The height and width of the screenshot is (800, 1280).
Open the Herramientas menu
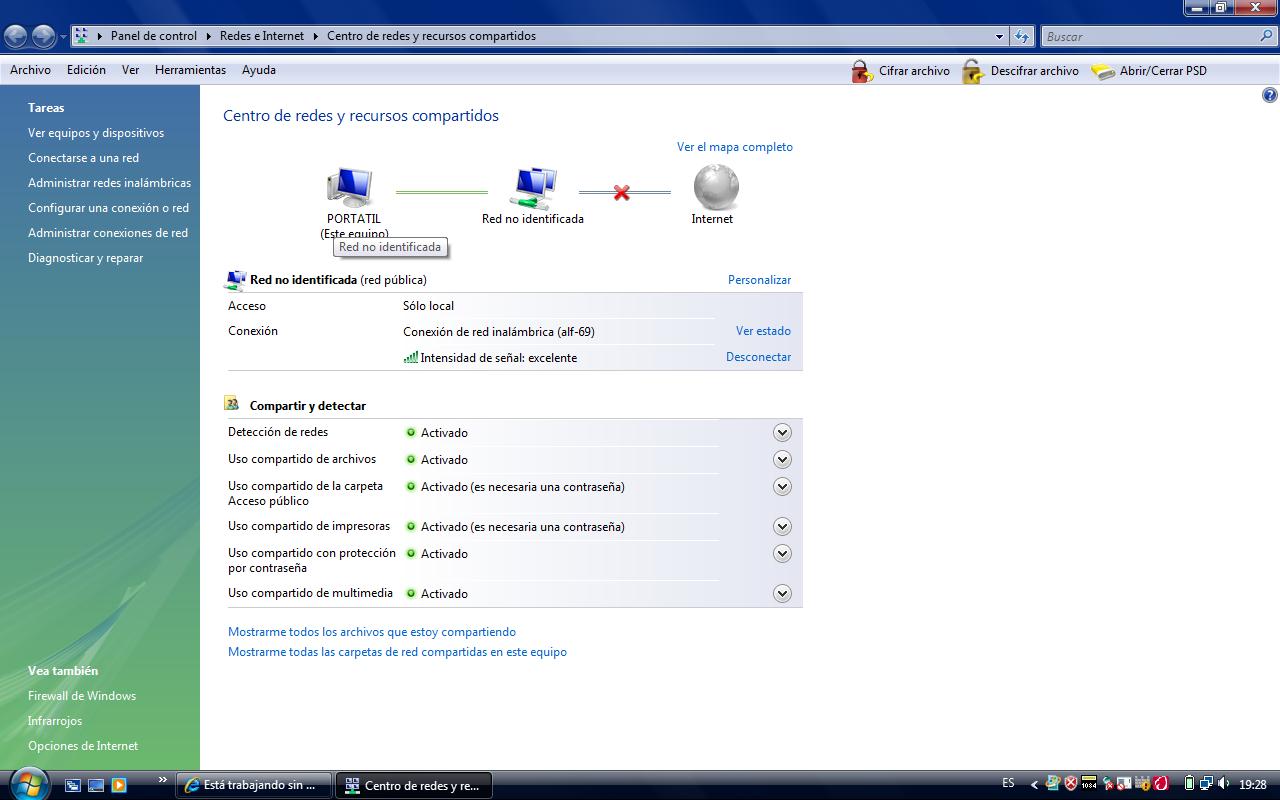click(x=190, y=70)
